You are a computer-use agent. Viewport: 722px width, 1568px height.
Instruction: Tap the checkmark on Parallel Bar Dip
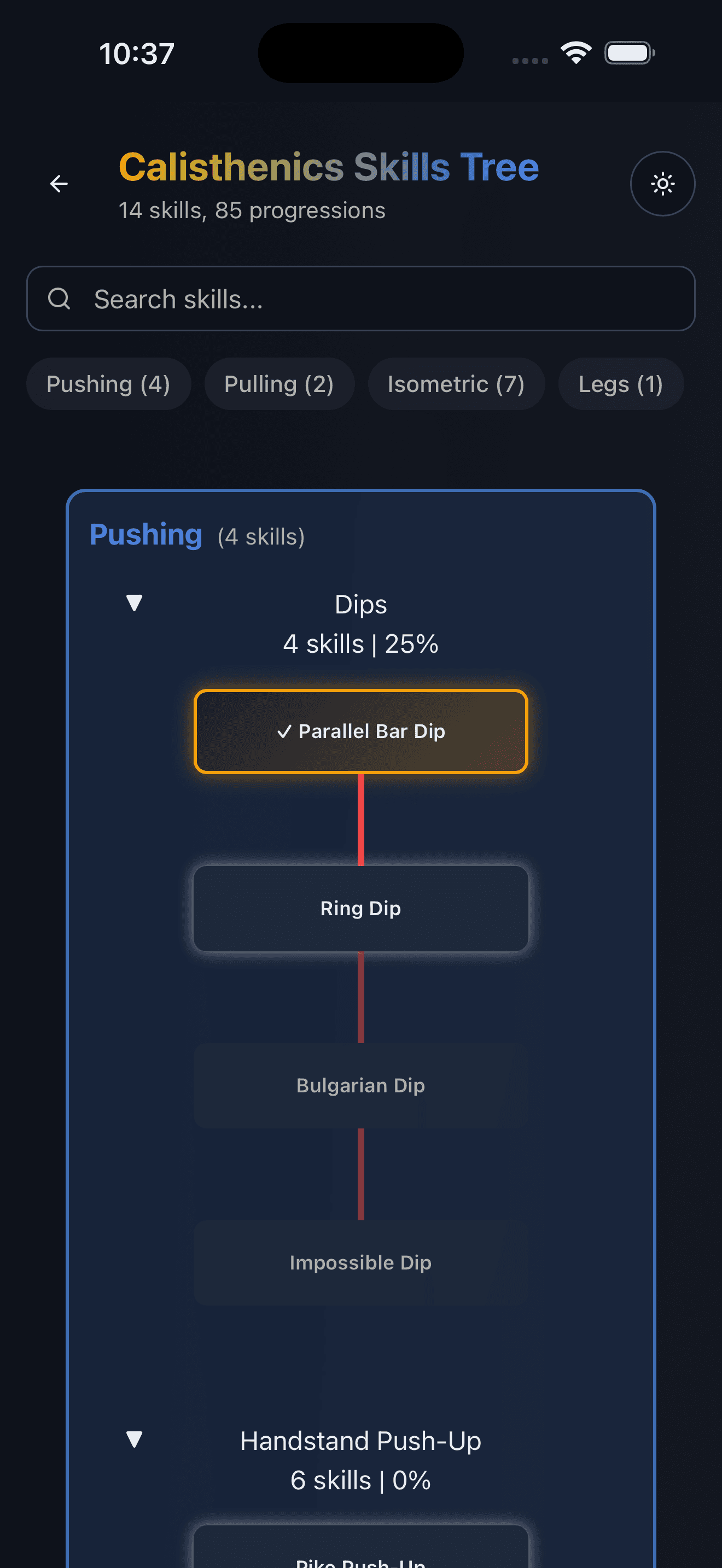285,732
